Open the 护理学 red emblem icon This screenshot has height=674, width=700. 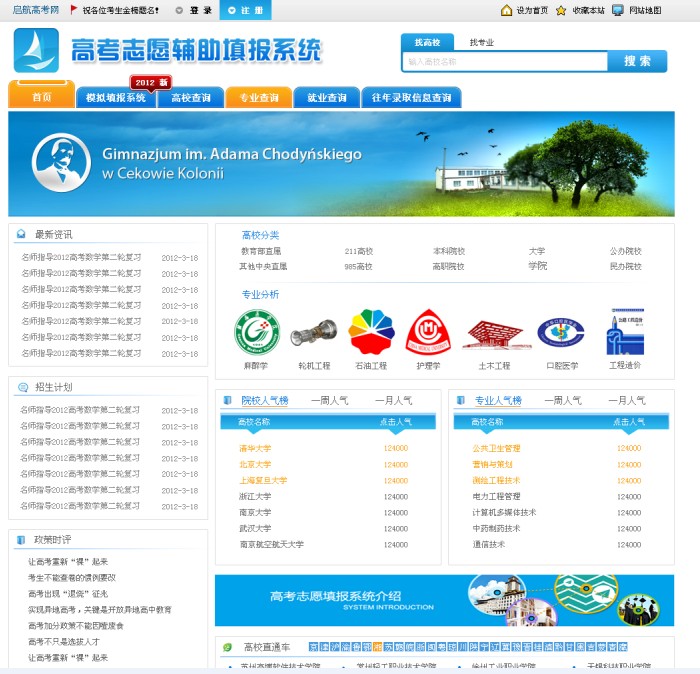[428, 332]
